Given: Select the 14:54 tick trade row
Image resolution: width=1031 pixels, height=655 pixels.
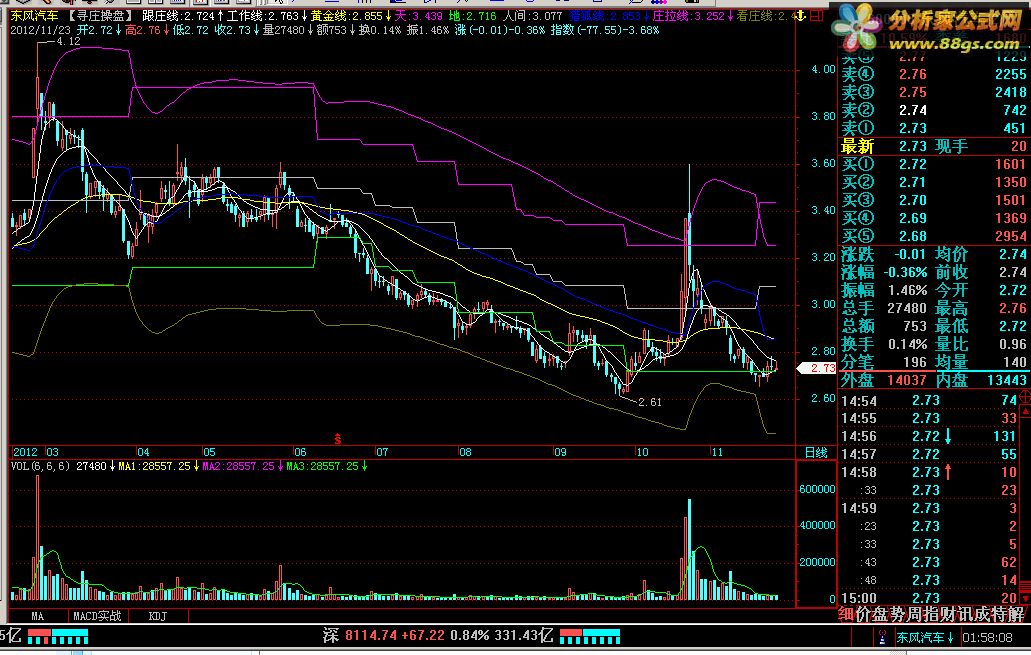Looking at the screenshot, I should tap(930, 400).
